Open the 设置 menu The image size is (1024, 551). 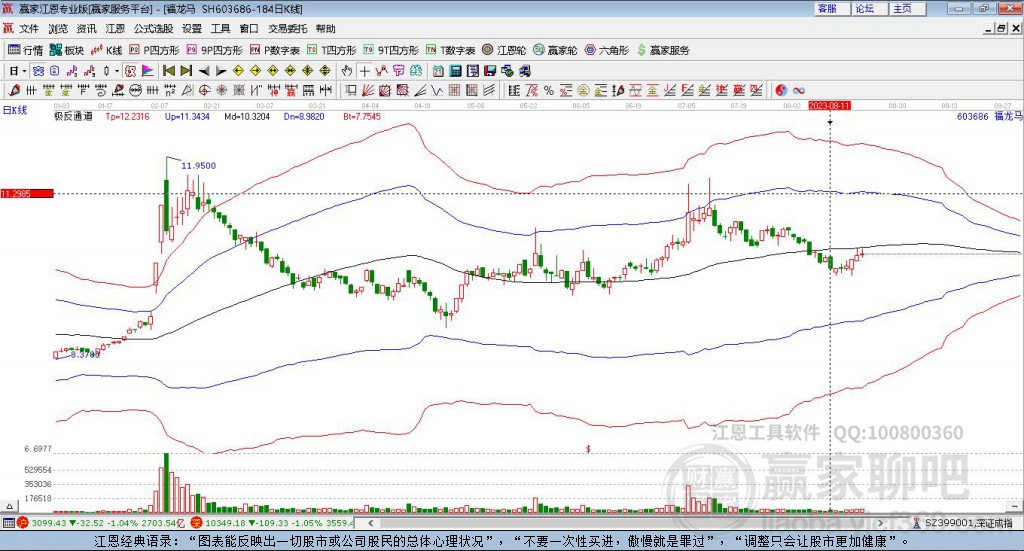[192, 29]
